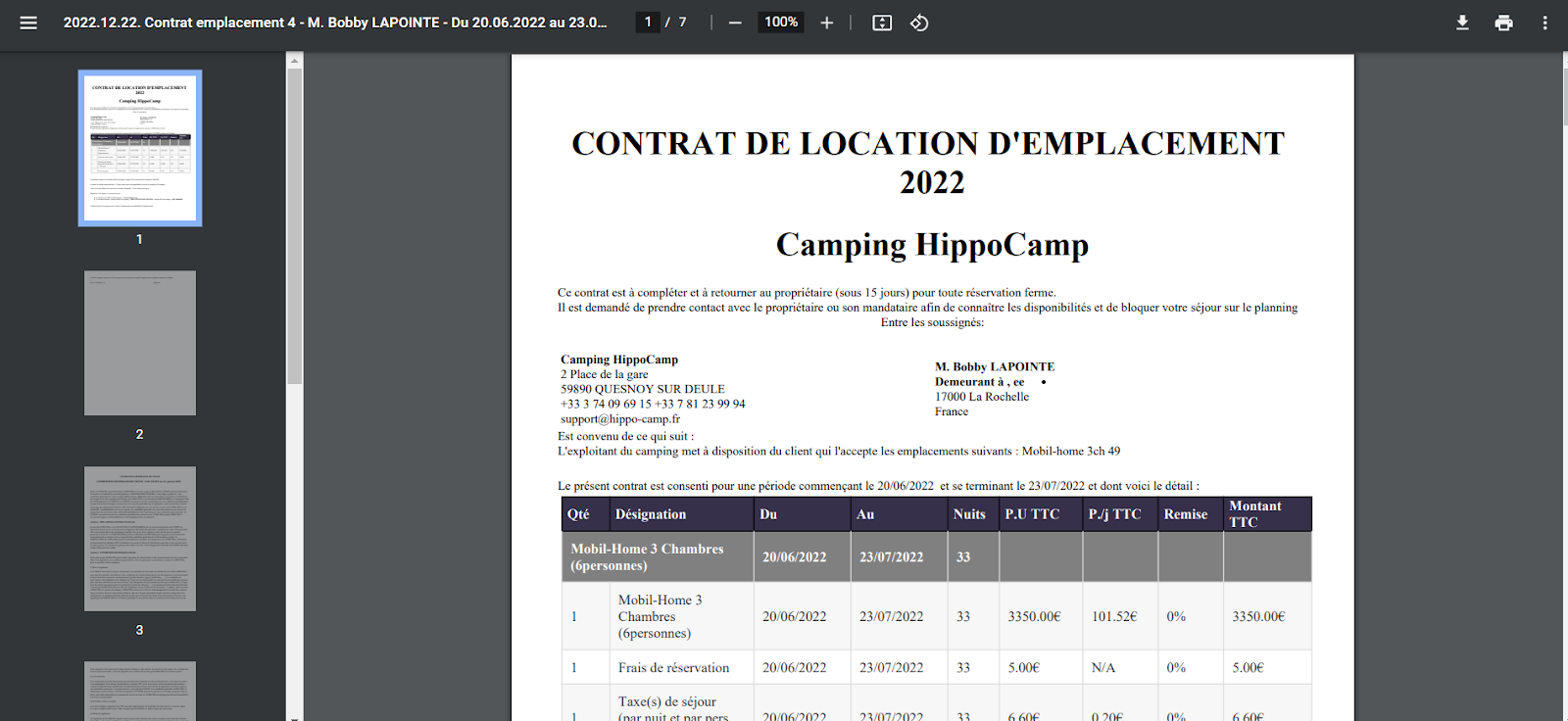
Task: Click the fit to page icon
Action: click(882, 23)
